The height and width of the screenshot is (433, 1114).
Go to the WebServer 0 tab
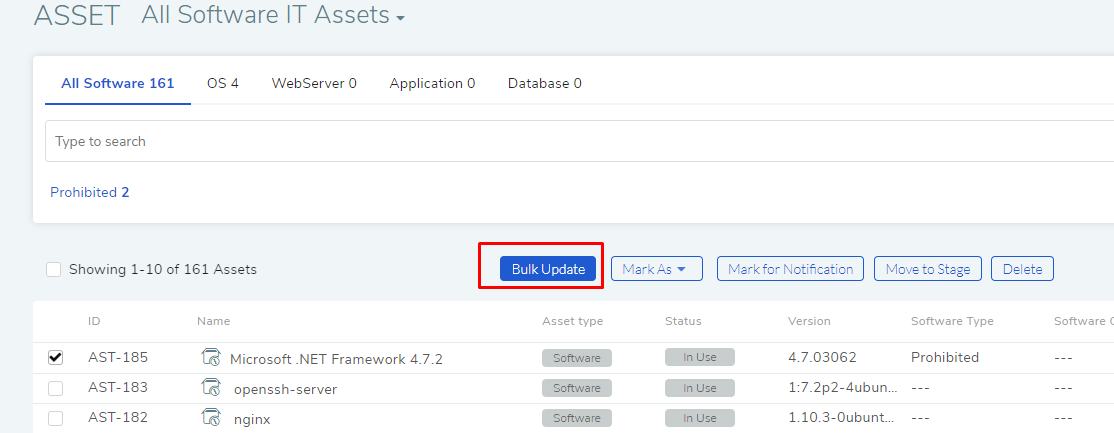point(314,83)
